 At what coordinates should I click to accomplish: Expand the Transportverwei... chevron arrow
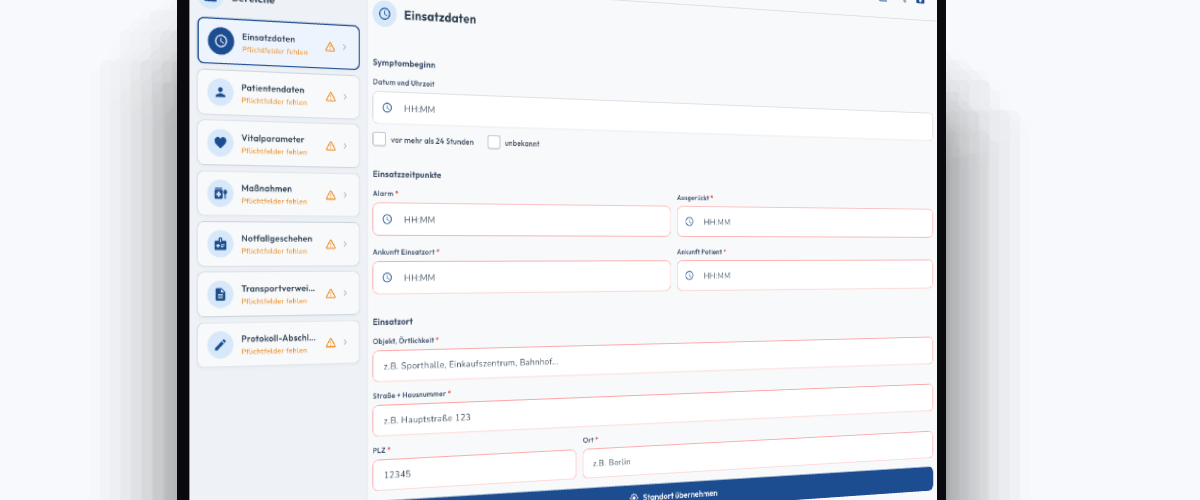pyautogui.click(x=345, y=294)
